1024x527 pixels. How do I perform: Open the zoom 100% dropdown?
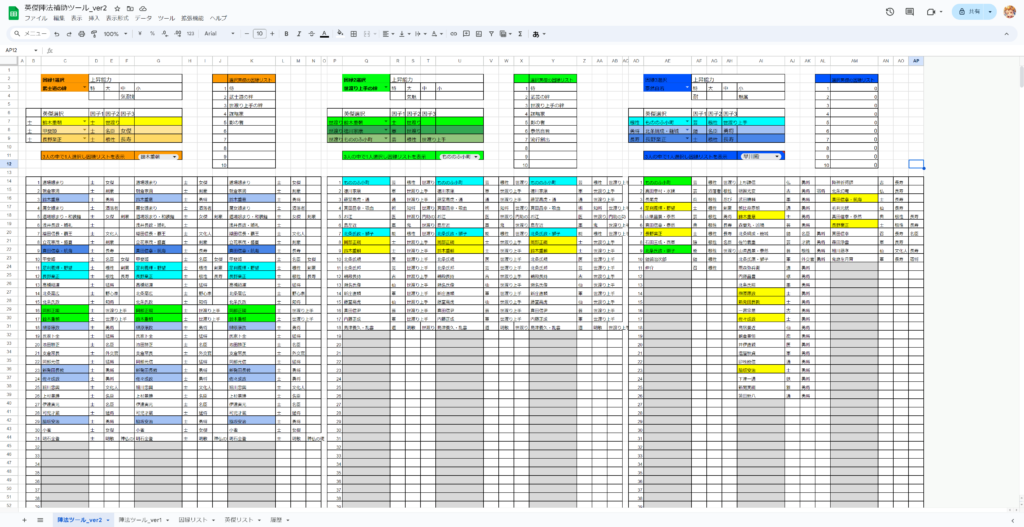pyautogui.click(x=114, y=33)
